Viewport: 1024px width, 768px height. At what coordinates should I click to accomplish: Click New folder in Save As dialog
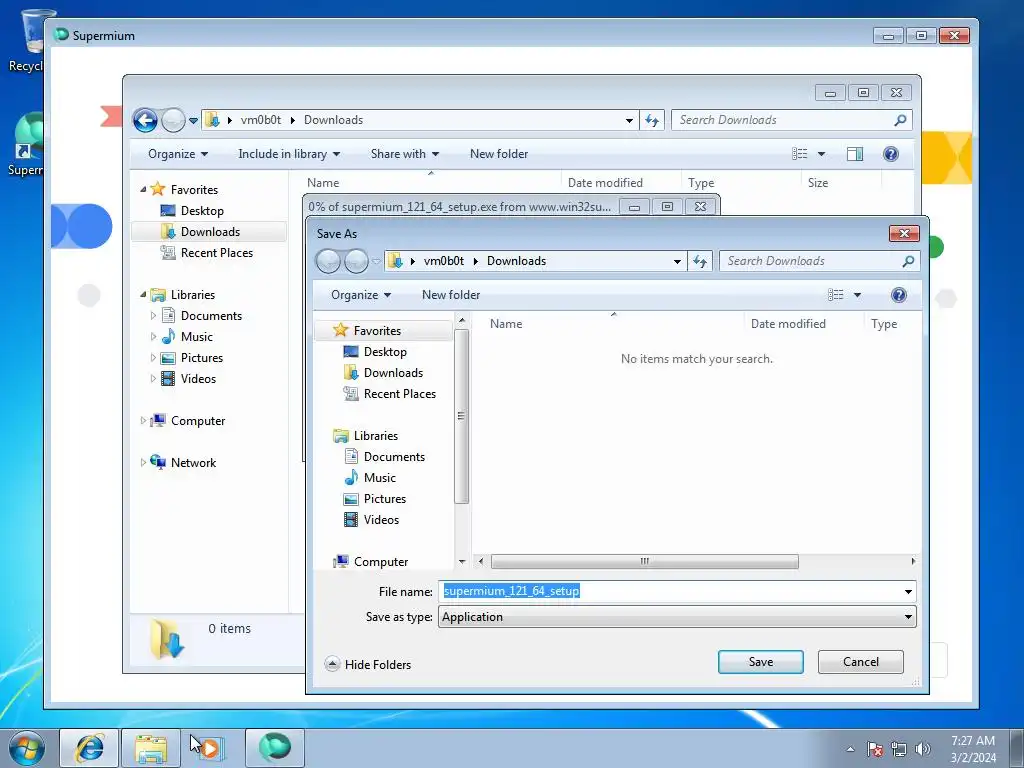(451, 295)
